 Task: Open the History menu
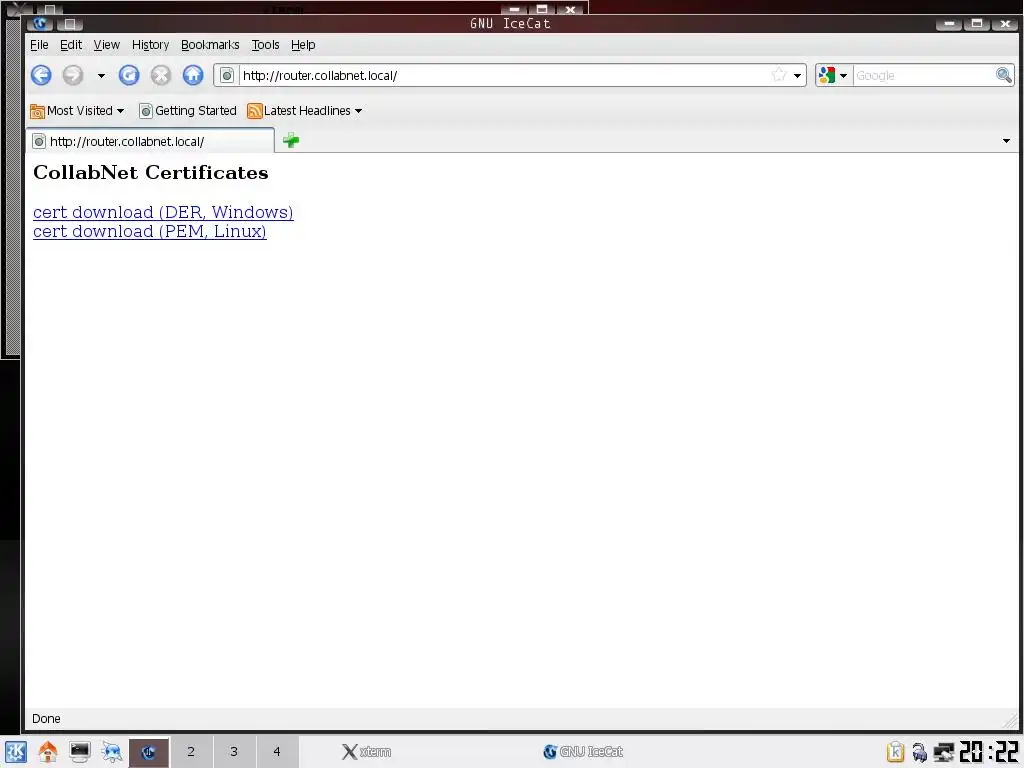(150, 45)
